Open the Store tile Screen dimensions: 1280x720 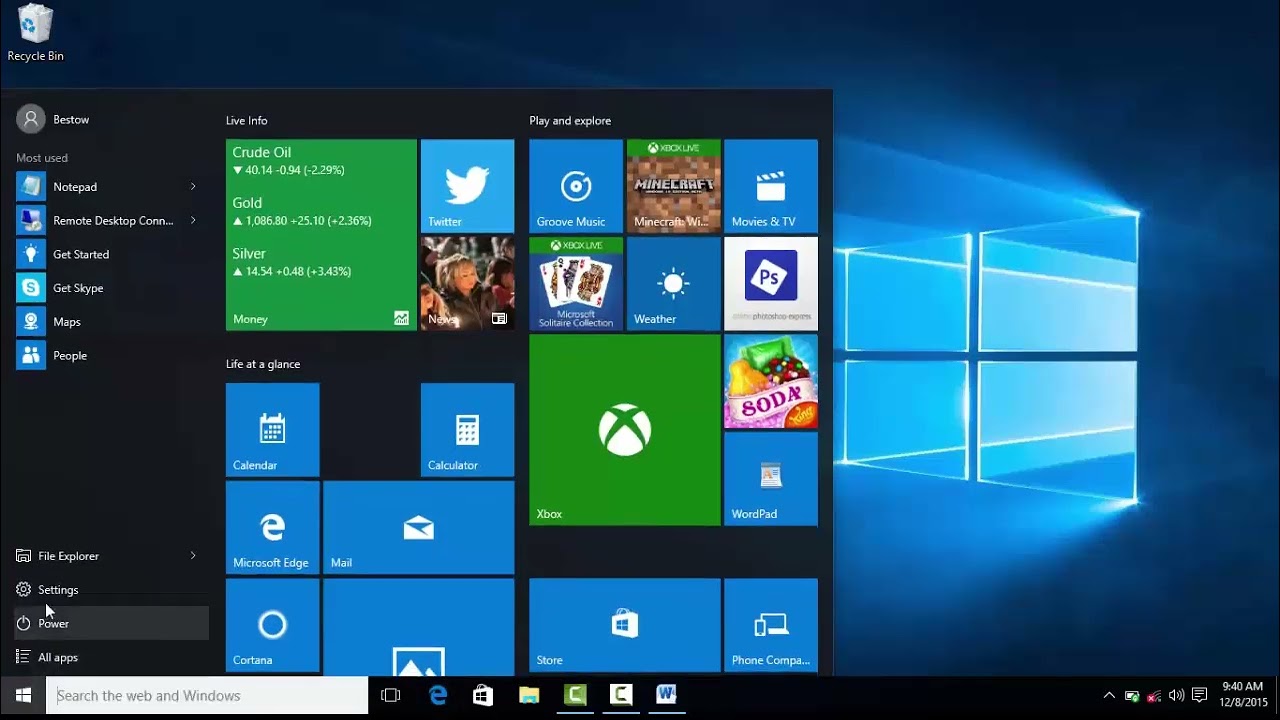click(x=625, y=625)
